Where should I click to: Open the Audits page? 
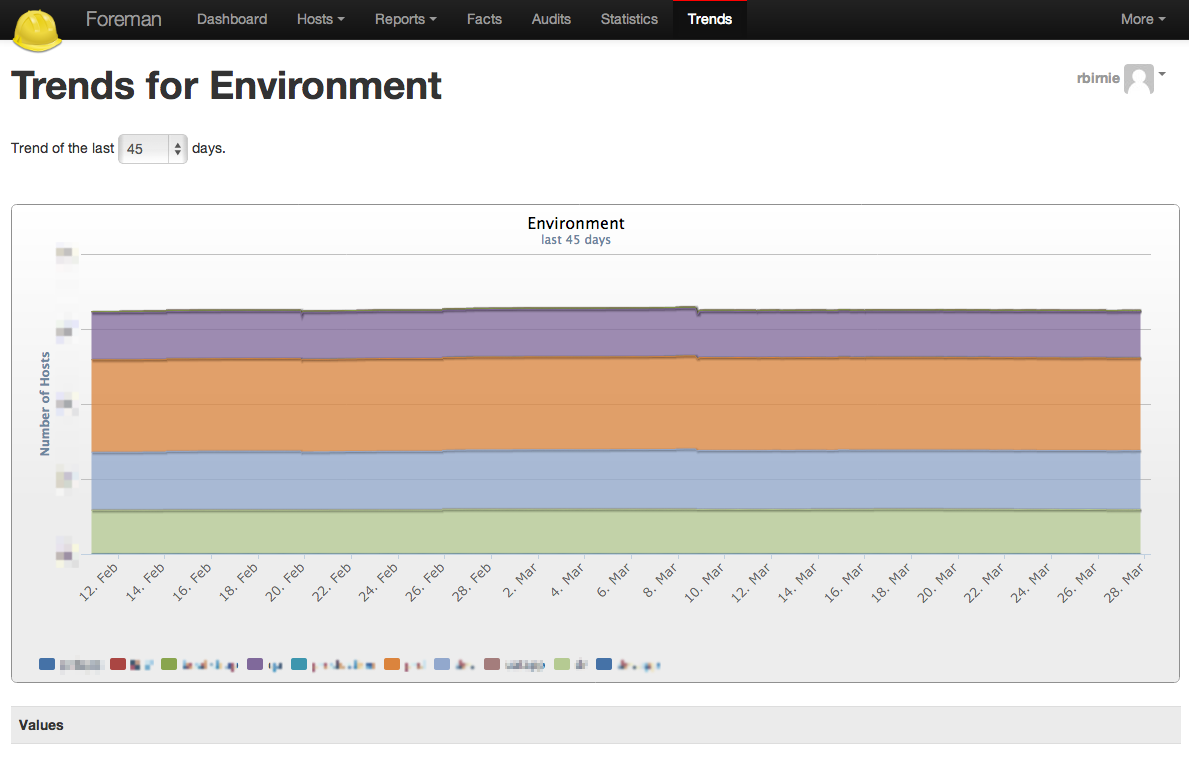(x=551, y=19)
